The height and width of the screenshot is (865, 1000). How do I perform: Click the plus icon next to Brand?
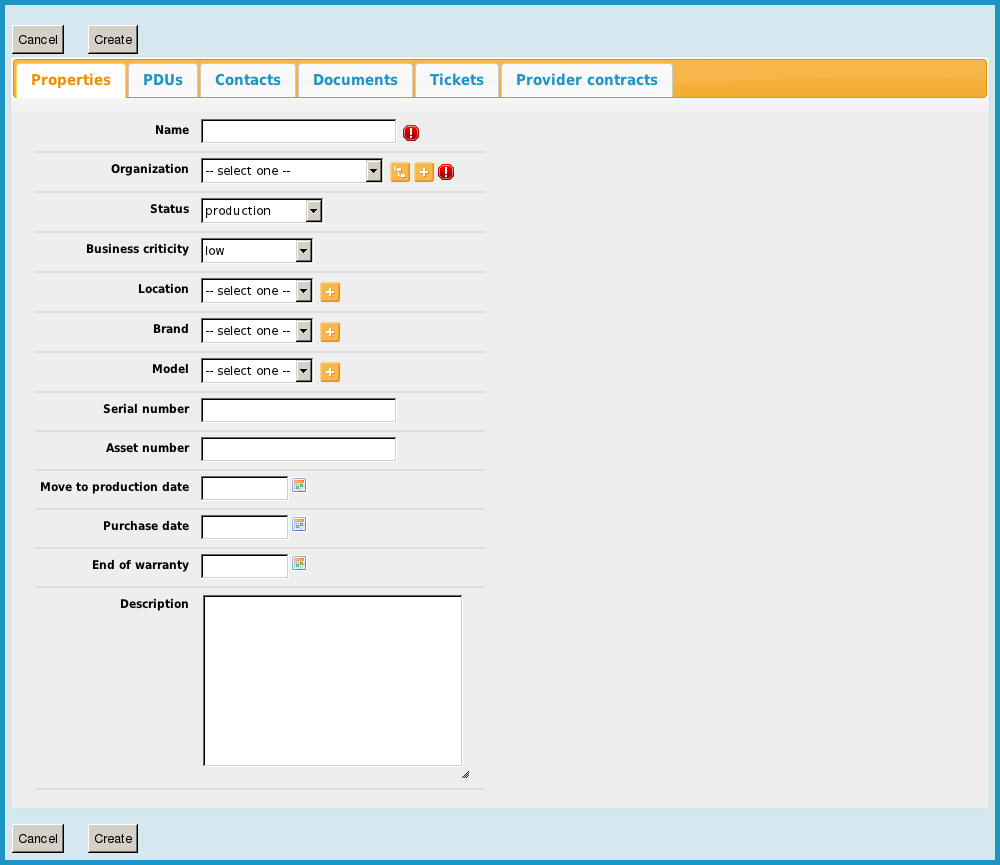[x=330, y=332]
